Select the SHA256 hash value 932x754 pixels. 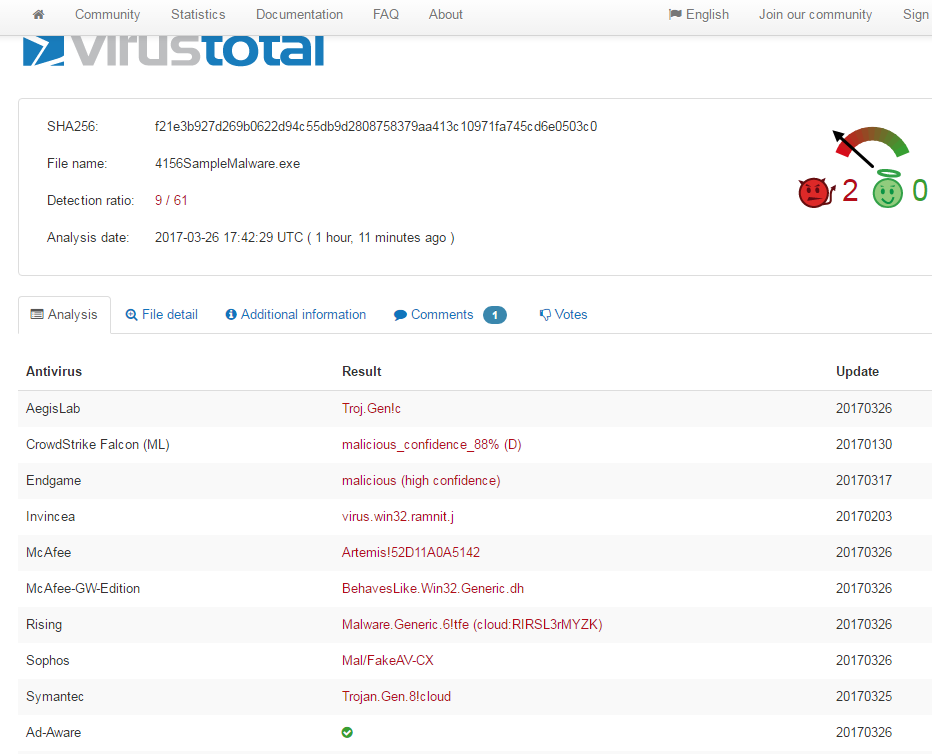coord(376,127)
